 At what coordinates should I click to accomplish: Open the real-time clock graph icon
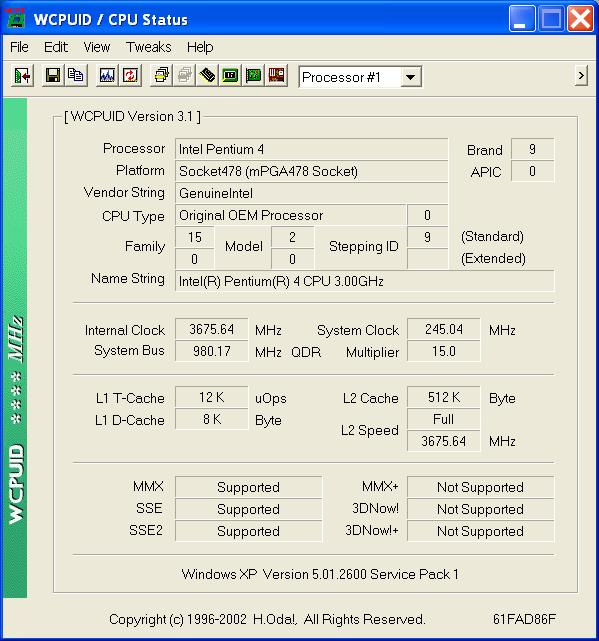107,76
